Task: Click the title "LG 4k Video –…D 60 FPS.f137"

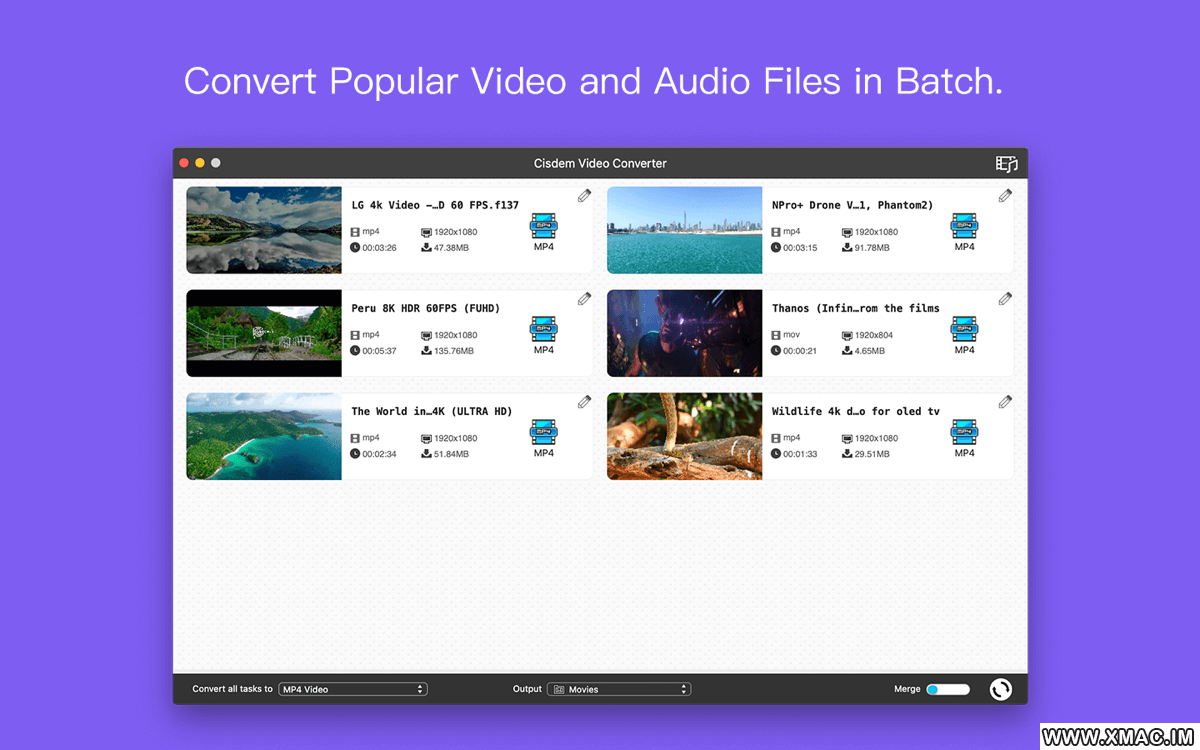Action: pos(435,205)
